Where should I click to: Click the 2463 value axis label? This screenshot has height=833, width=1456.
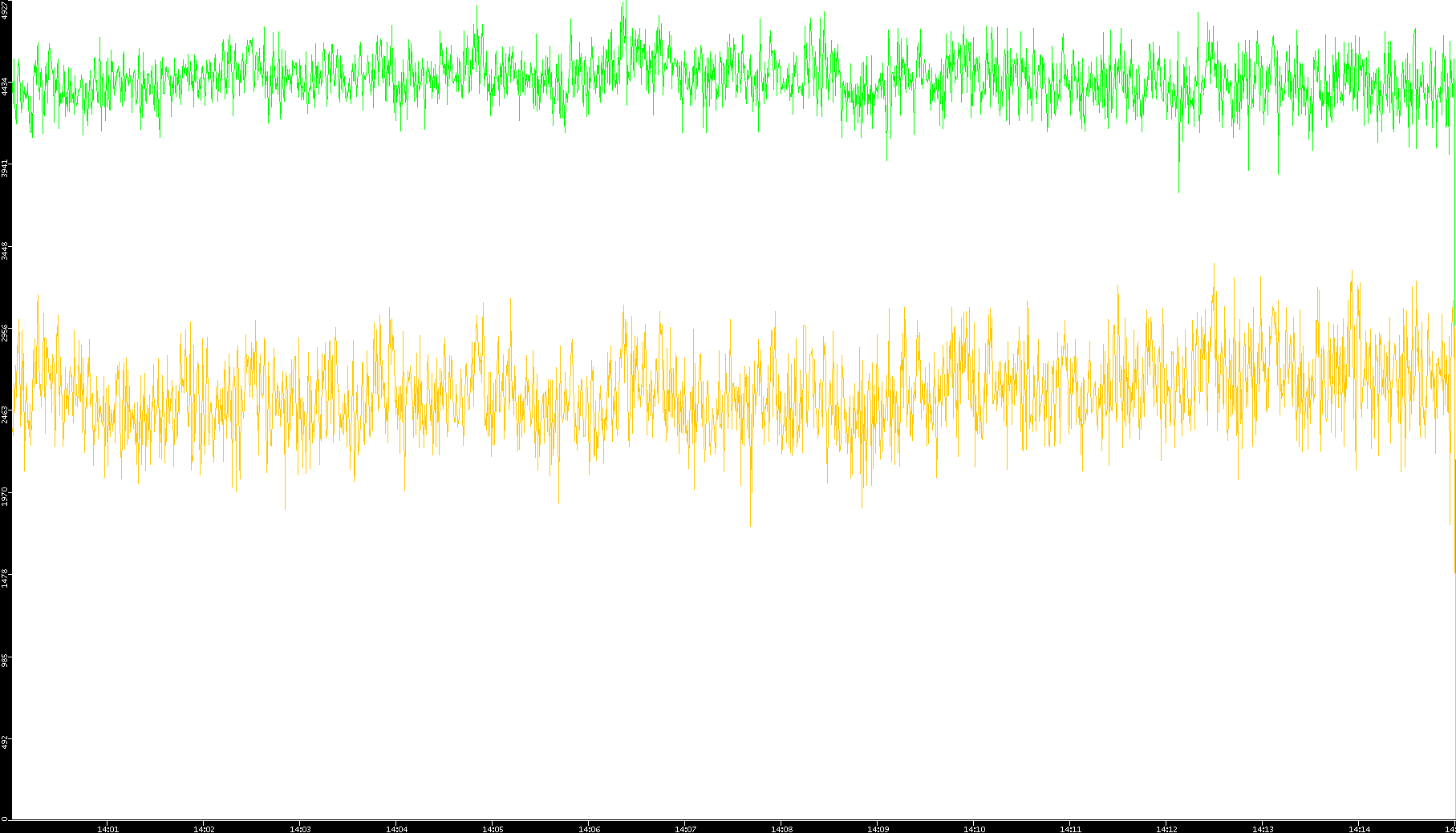pos(5,414)
